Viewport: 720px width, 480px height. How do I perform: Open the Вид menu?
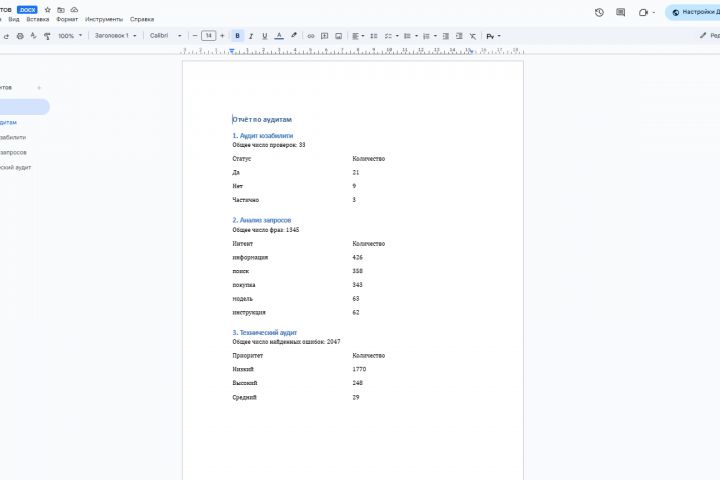coord(14,19)
